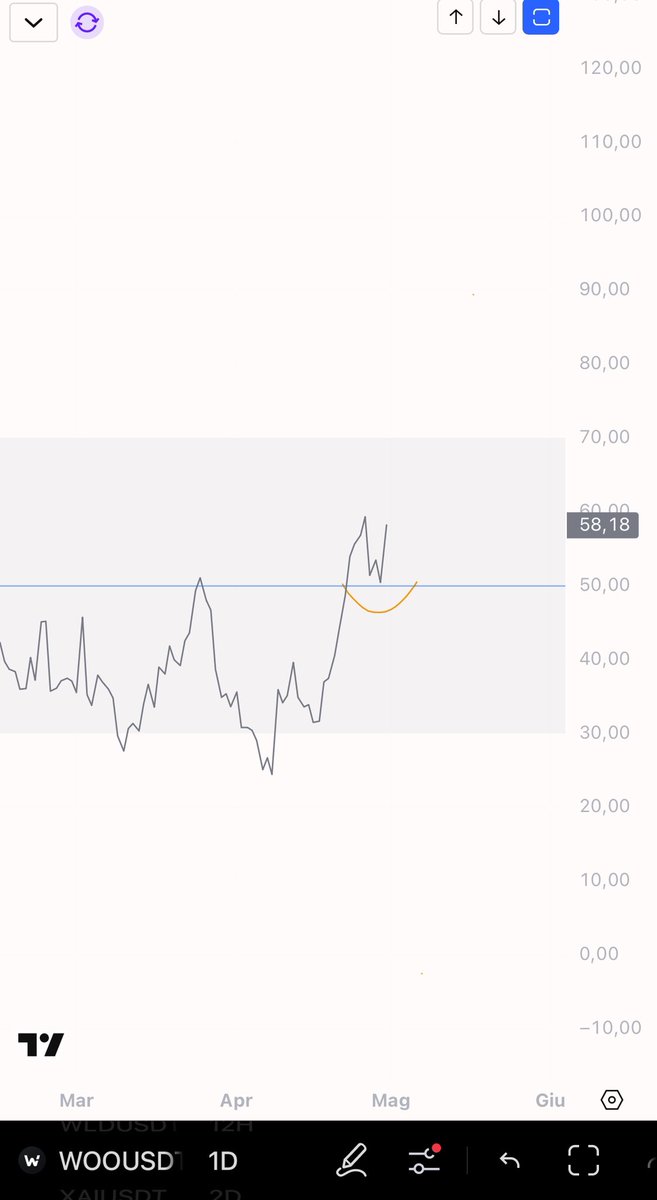
Task: Open the 1D interval selector
Action: point(222,1161)
